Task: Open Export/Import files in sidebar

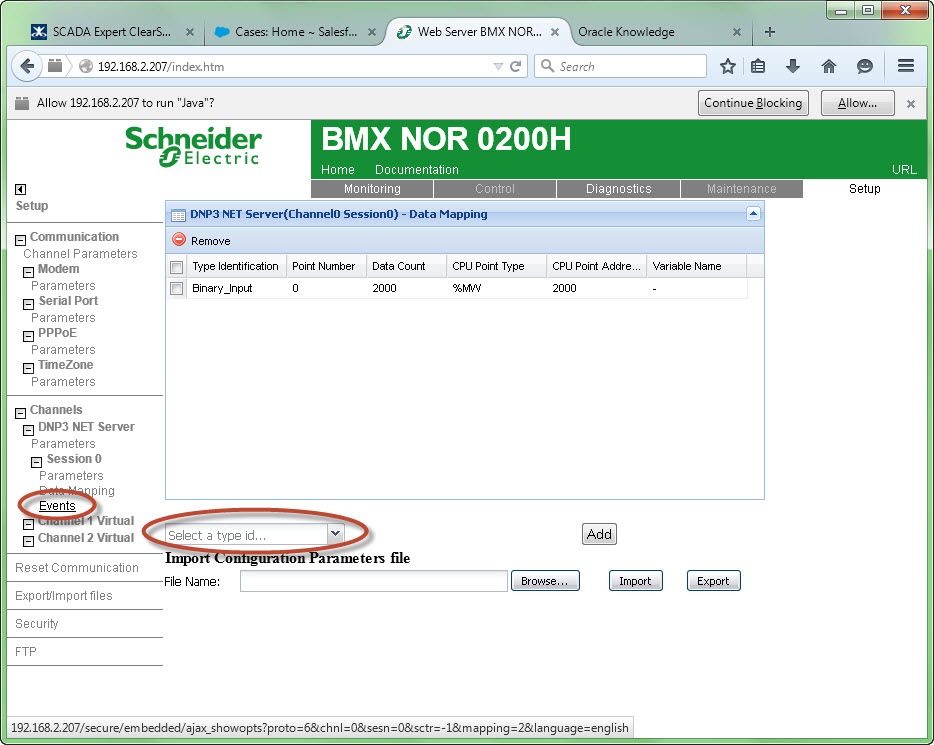Action: coord(64,596)
